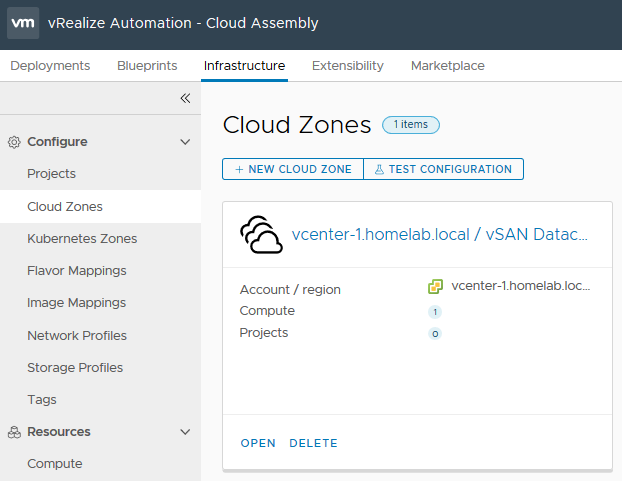Click the Projects count badge
The width and height of the screenshot is (622, 481).
coord(435,333)
